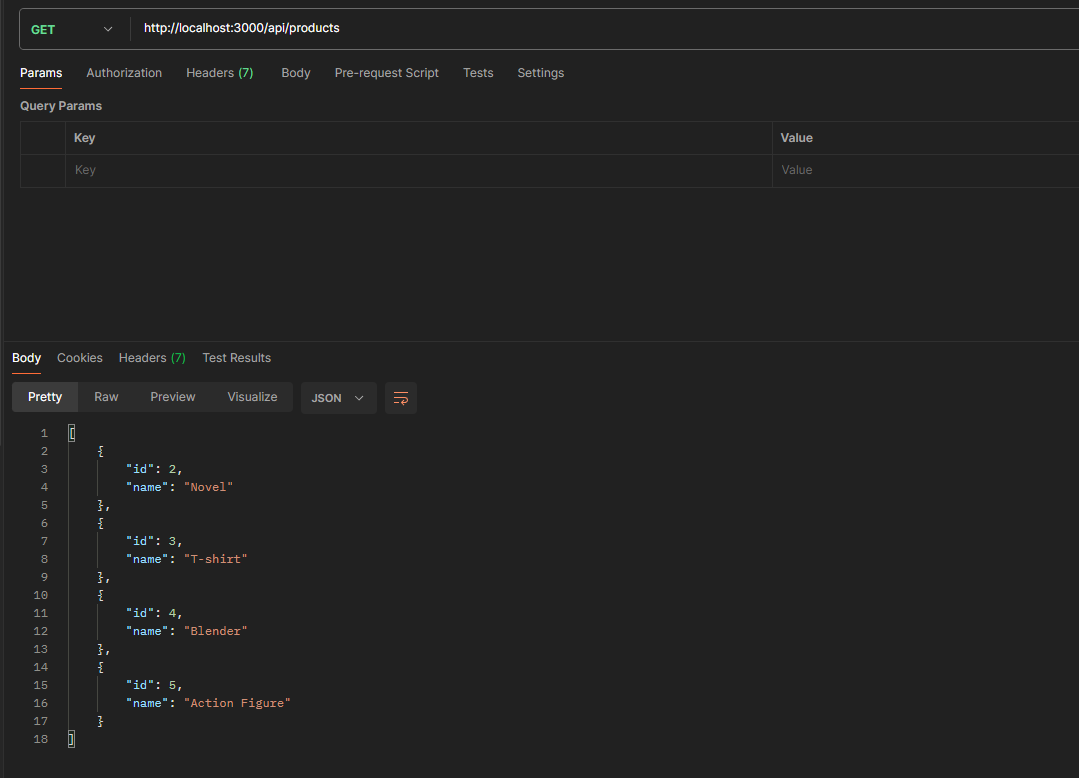
Task: Switch to Preview response view
Action: (x=173, y=397)
